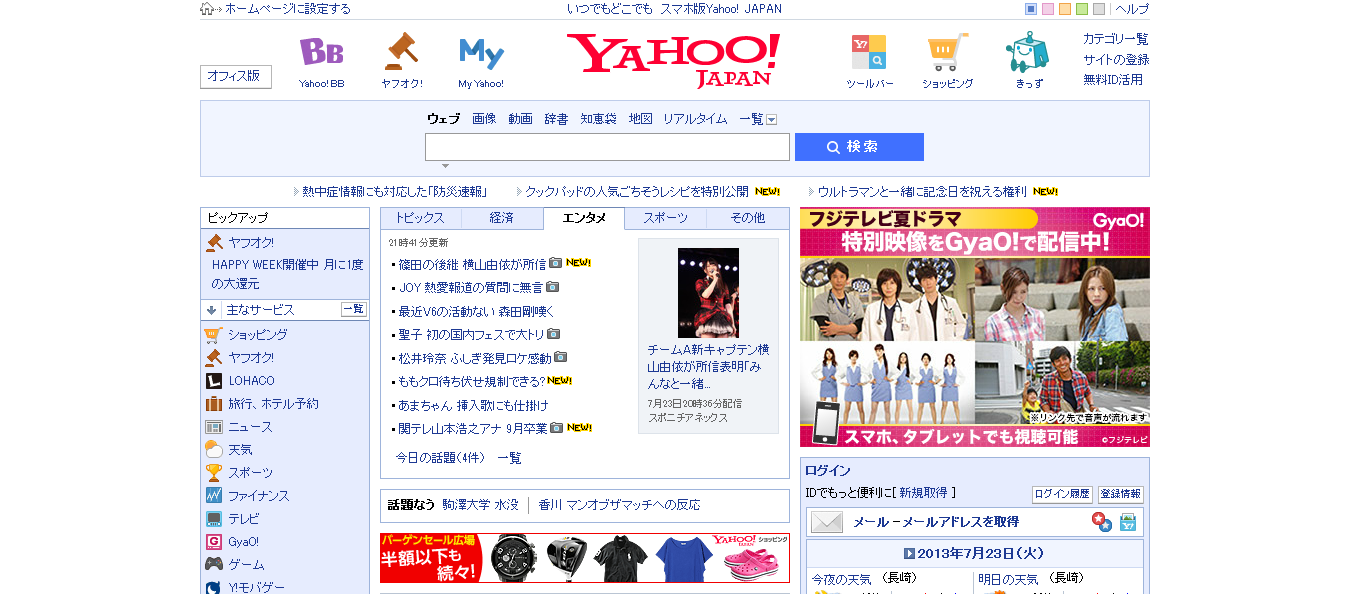Select リアルタイム search type
This screenshot has width=1349, height=594.
(x=695, y=119)
